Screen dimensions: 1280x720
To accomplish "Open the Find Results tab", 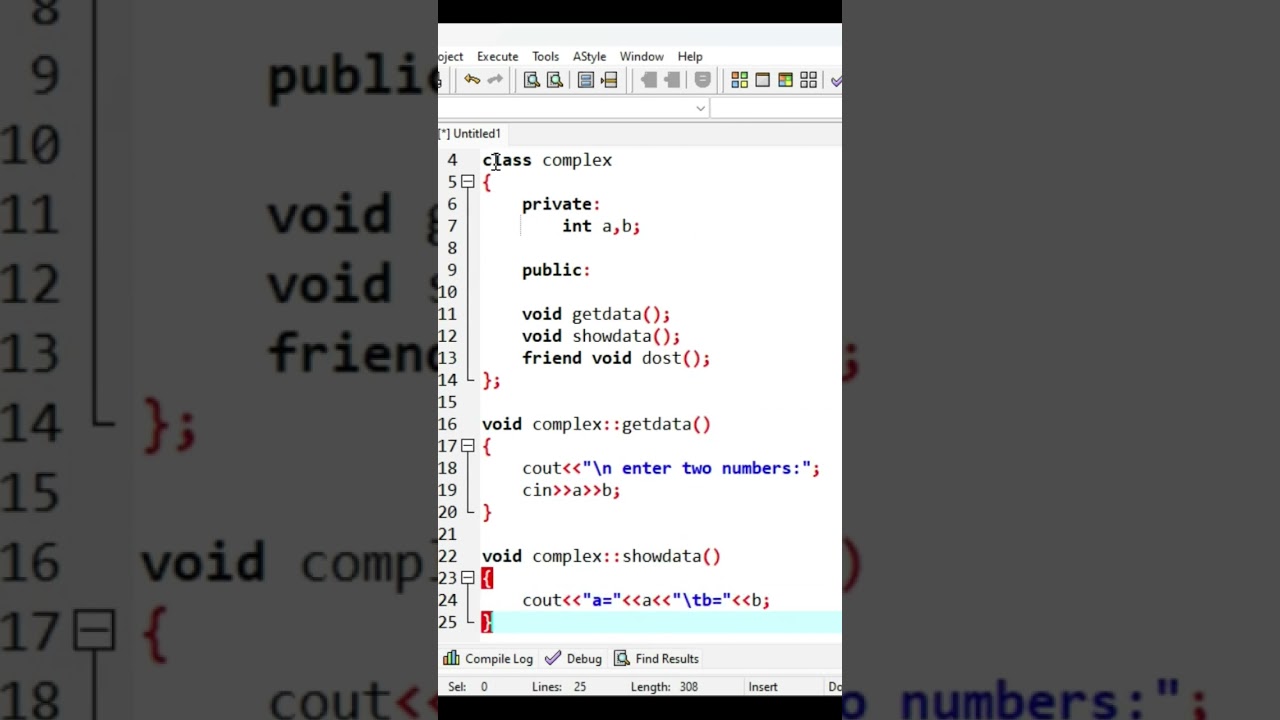I will click(656, 659).
